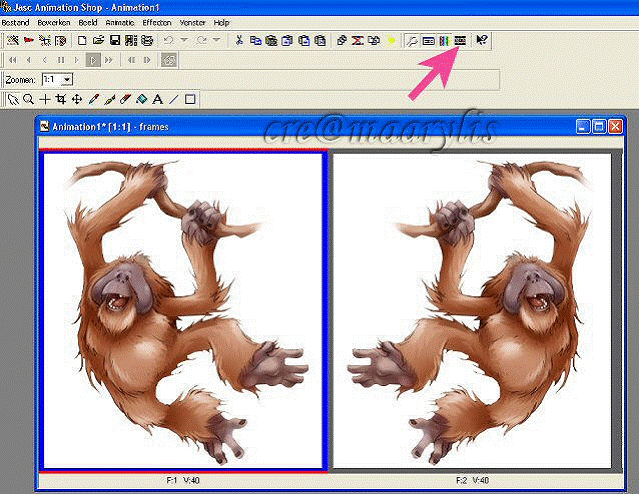Open the Bestand menu
Screen dimensions: 639x494
pyautogui.click(x=15, y=23)
